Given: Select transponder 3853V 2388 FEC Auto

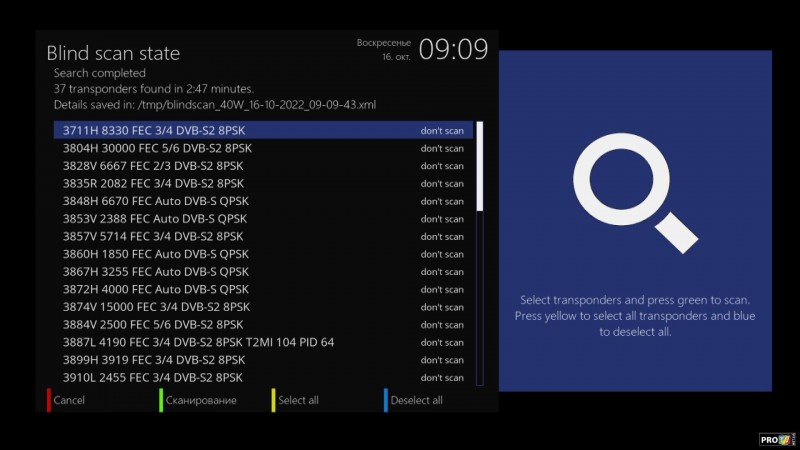Looking at the screenshot, I should (x=155, y=219).
